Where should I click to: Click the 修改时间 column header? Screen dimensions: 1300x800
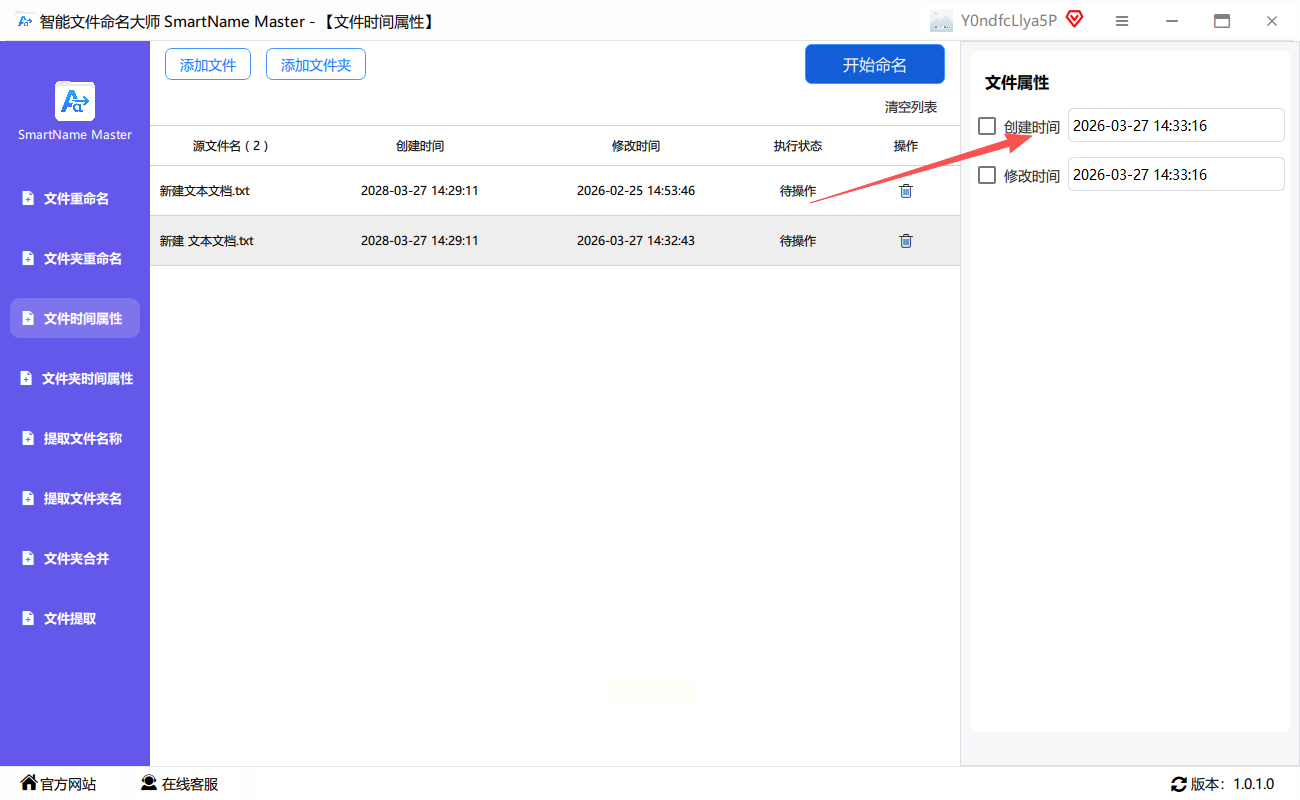pos(636,146)
